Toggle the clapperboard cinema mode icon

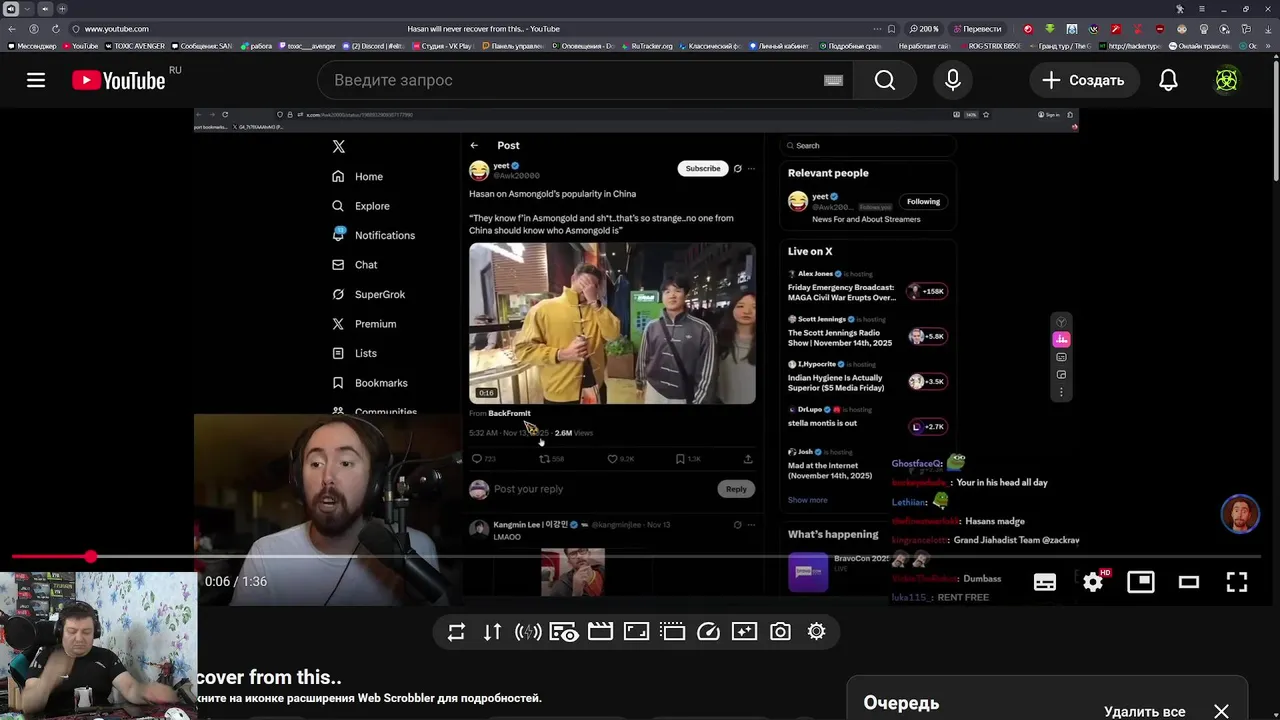click(600, 632)
